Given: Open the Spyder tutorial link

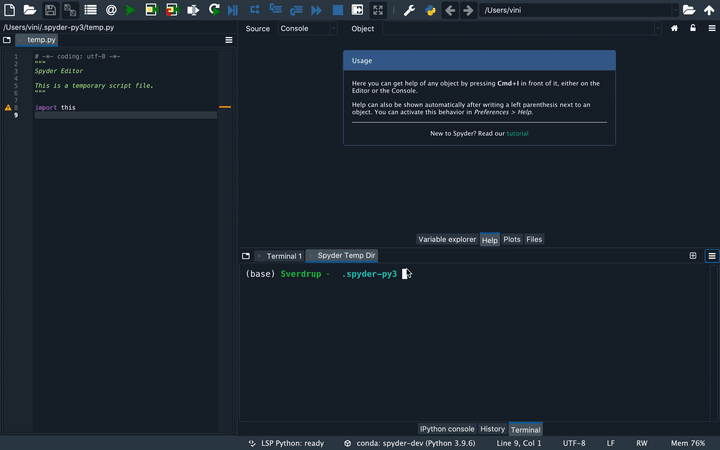Looking at the screenshot, I should click(517, 133).
